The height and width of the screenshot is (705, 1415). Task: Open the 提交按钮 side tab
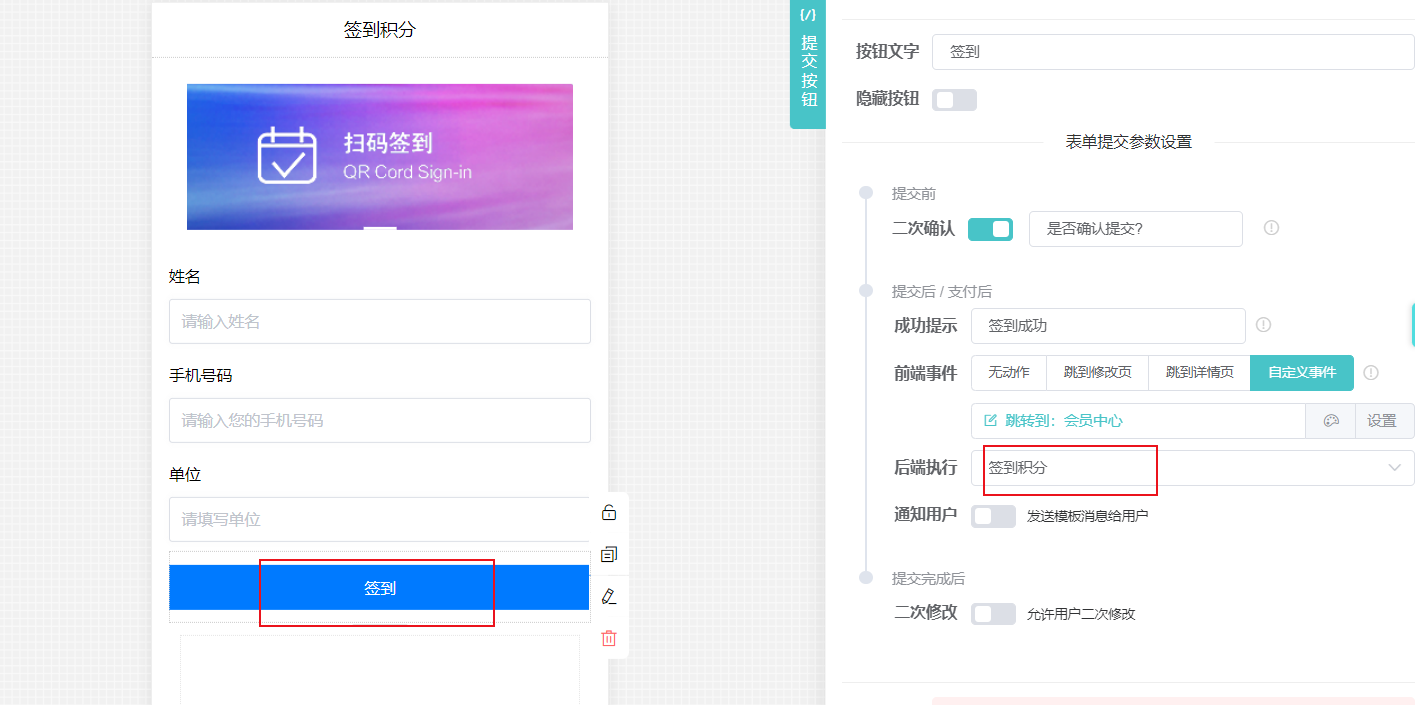[x=808, y=64]
